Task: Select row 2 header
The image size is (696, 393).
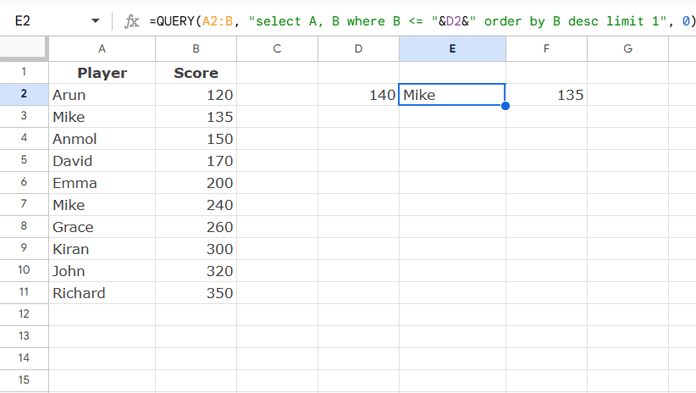Action: point(24,95)
